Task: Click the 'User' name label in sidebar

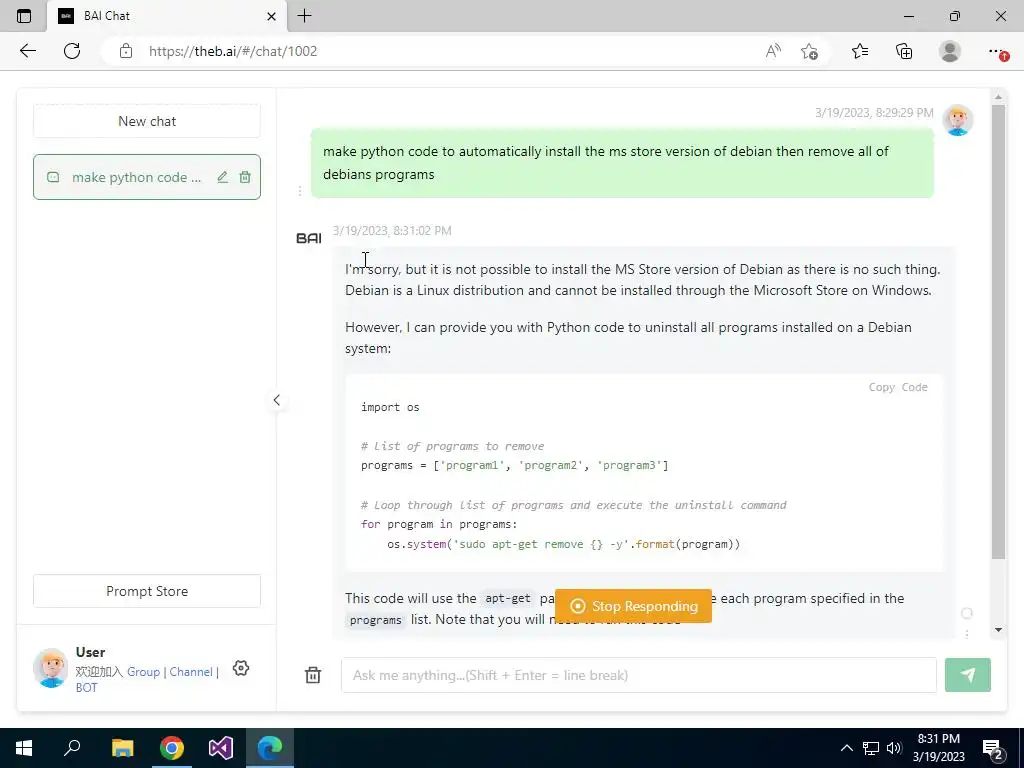Action: [90, 652]
